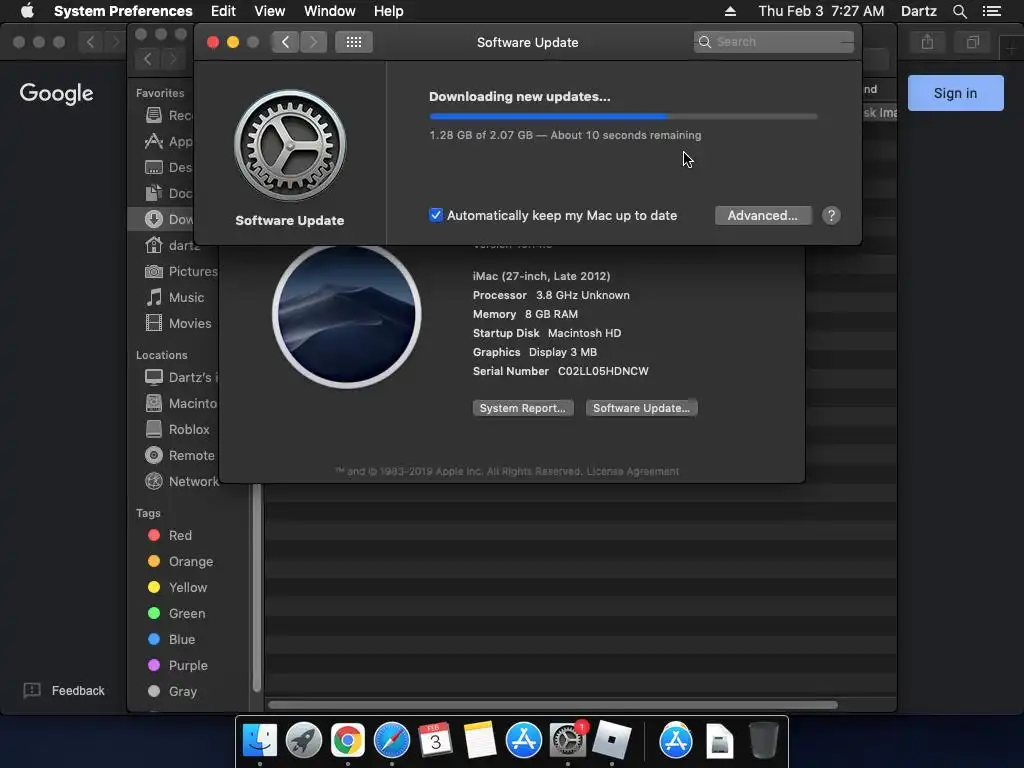Click the Apple menu logo

[x=27, y=11]
